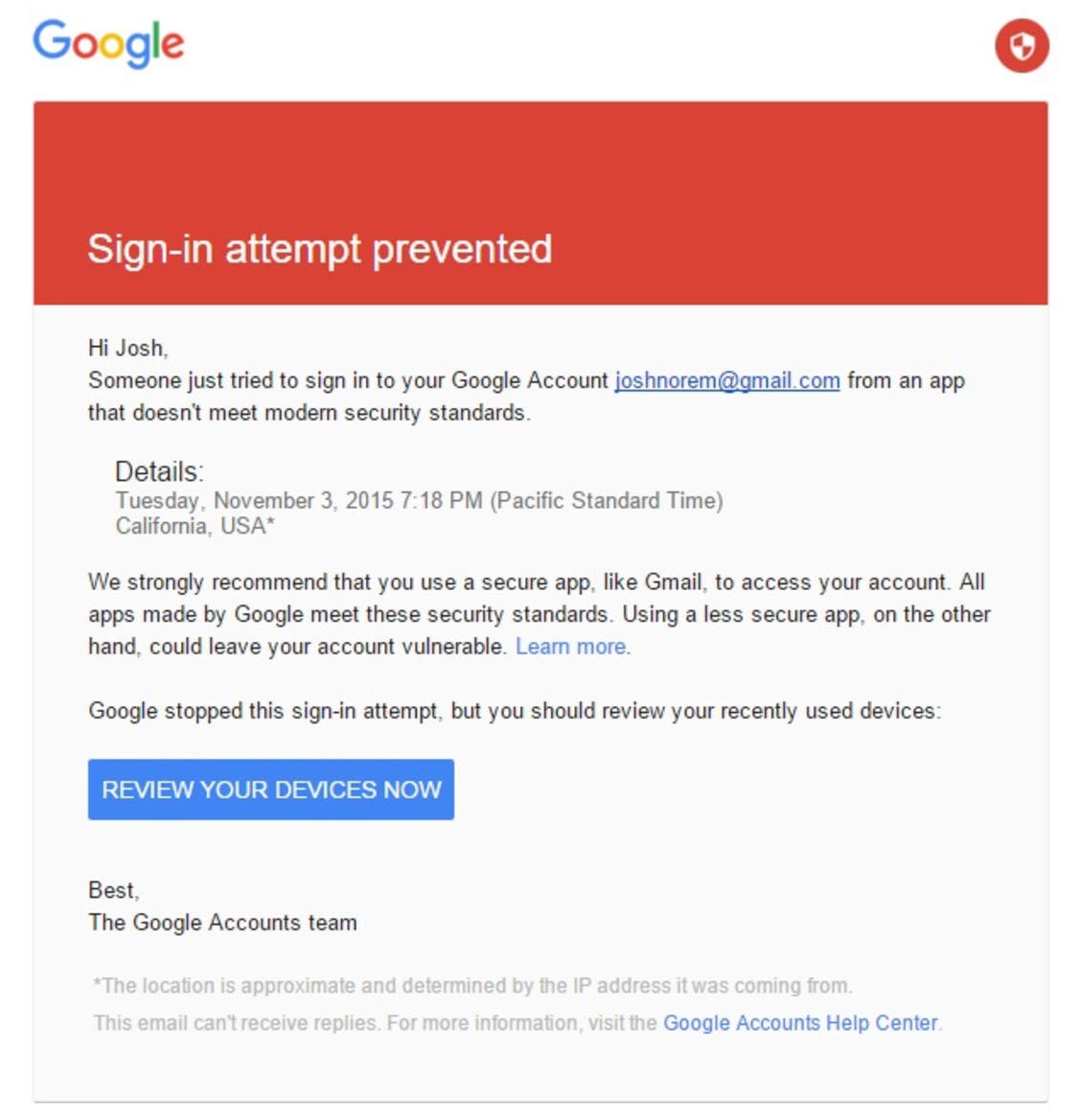
Task: Click the Google logo
Action: coord(108,44)
